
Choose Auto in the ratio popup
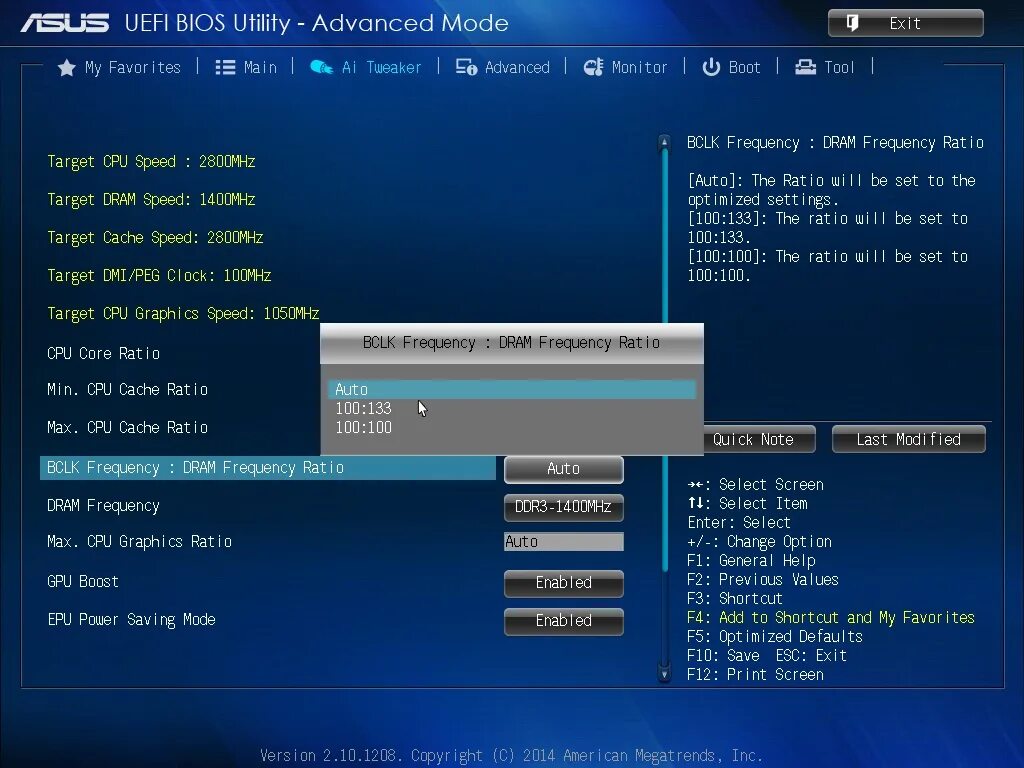[x=512, y=390]
